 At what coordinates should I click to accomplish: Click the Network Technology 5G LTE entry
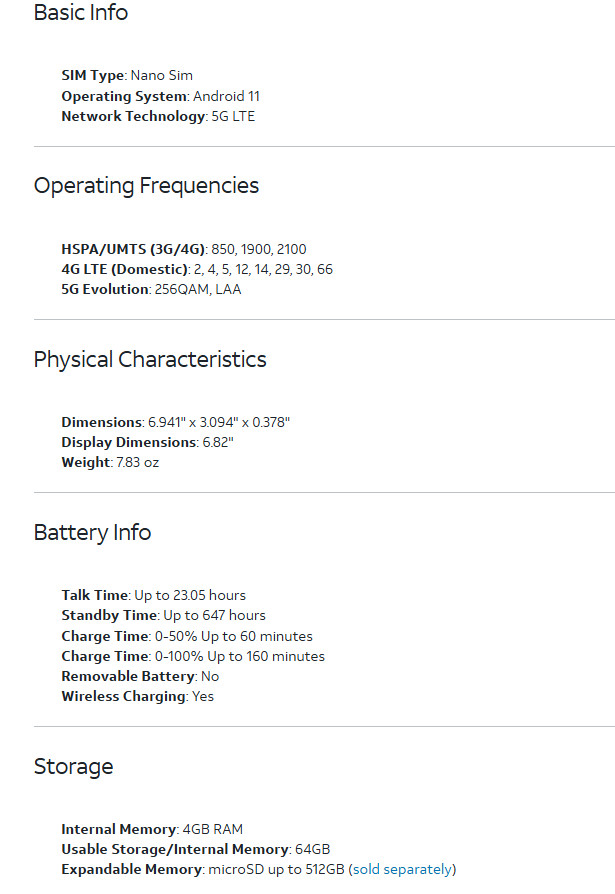pos(158,116)
